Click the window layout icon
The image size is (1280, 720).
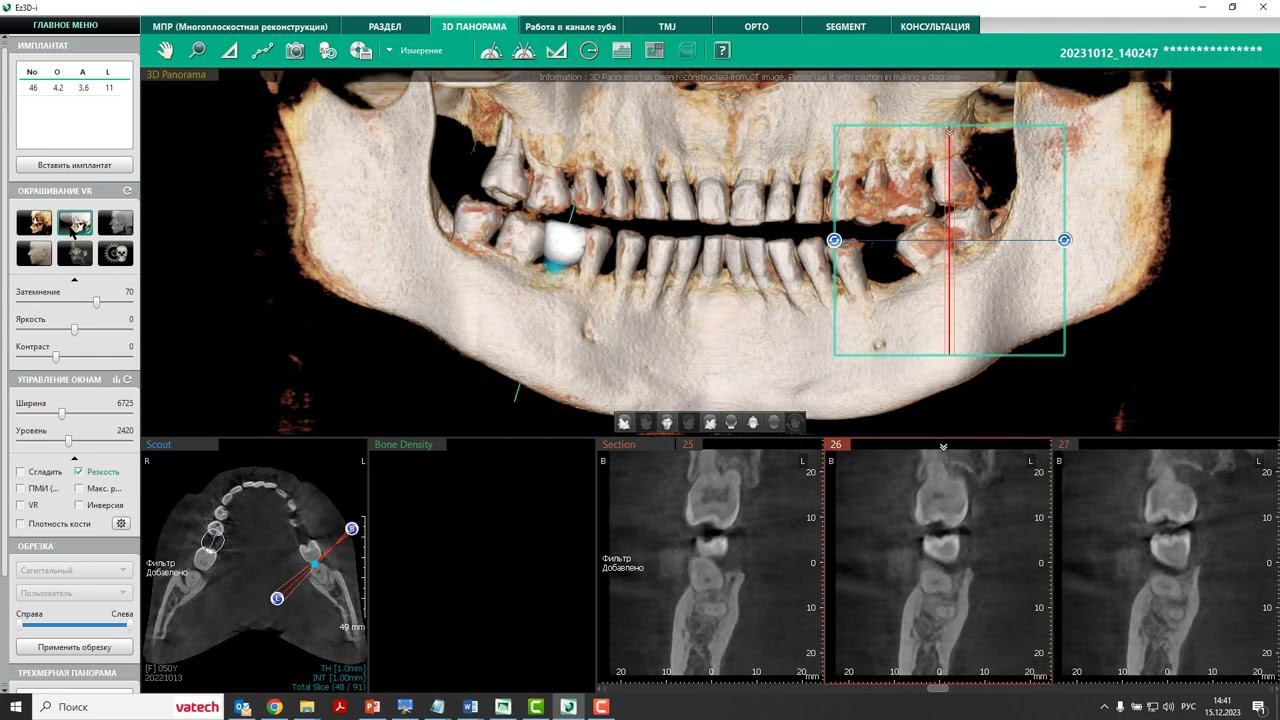654,50
